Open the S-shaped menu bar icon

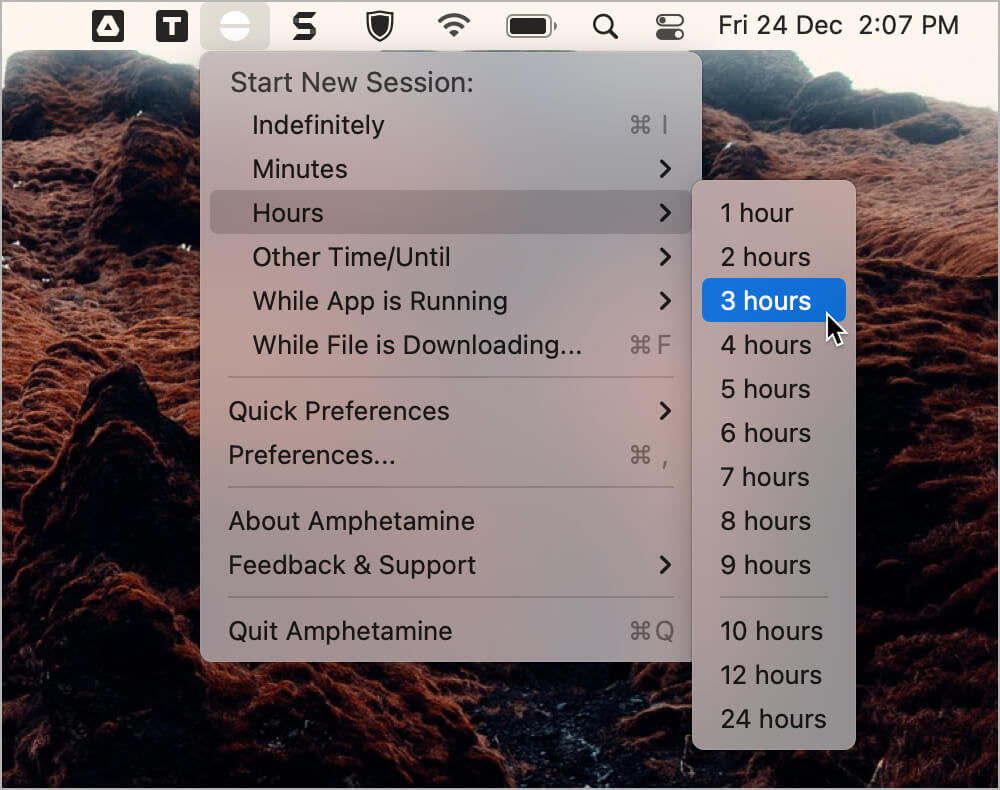point(304,27)
